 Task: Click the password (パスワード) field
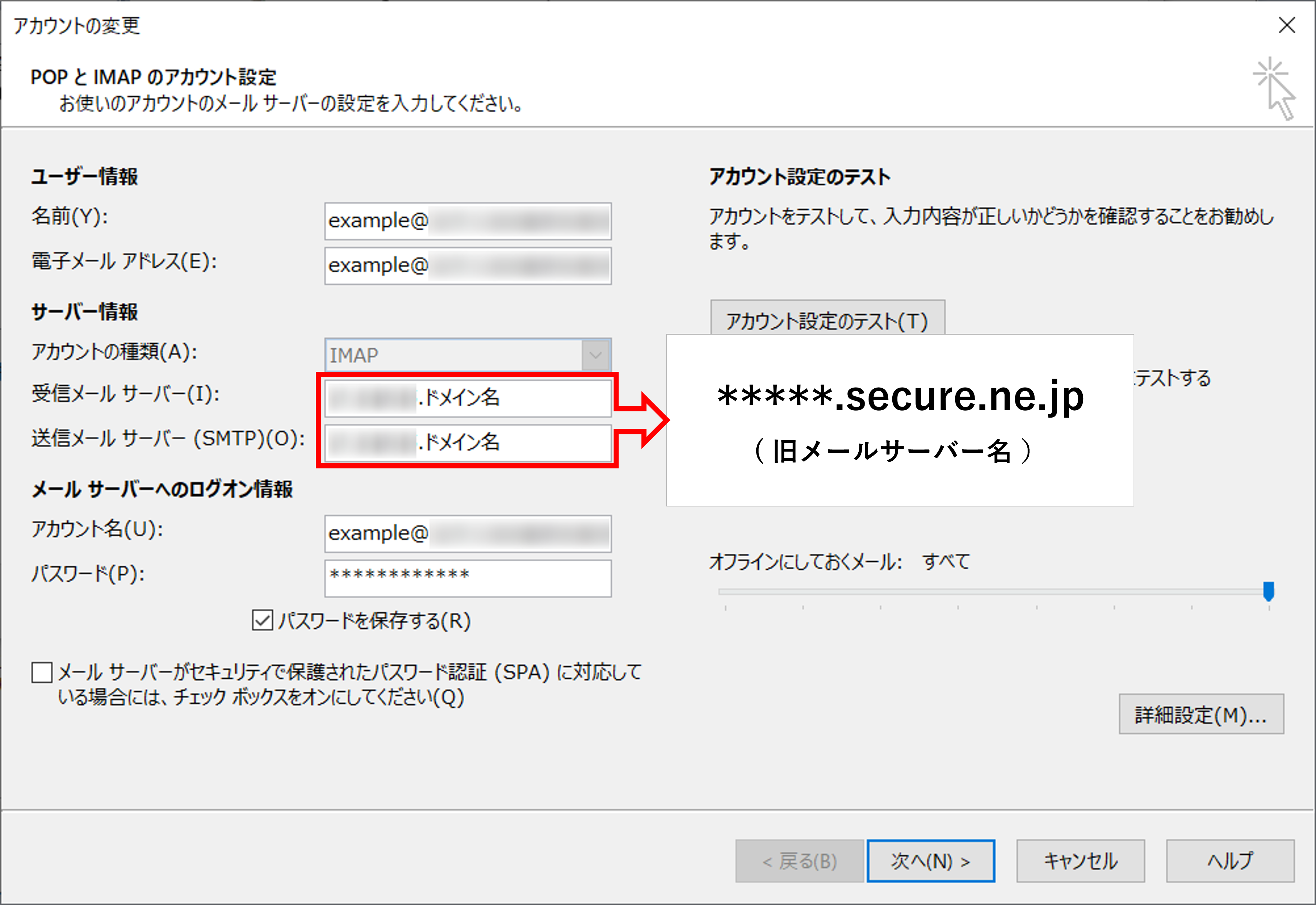pyautogui.click(x=468, y=578)
